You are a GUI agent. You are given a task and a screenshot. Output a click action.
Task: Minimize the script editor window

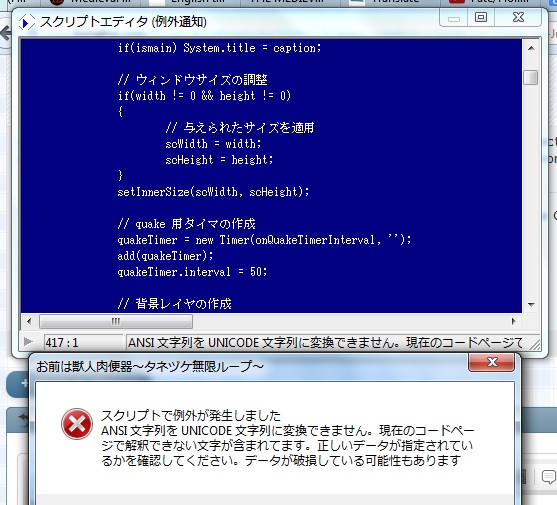pyautogui.click(x=454, y=18)
